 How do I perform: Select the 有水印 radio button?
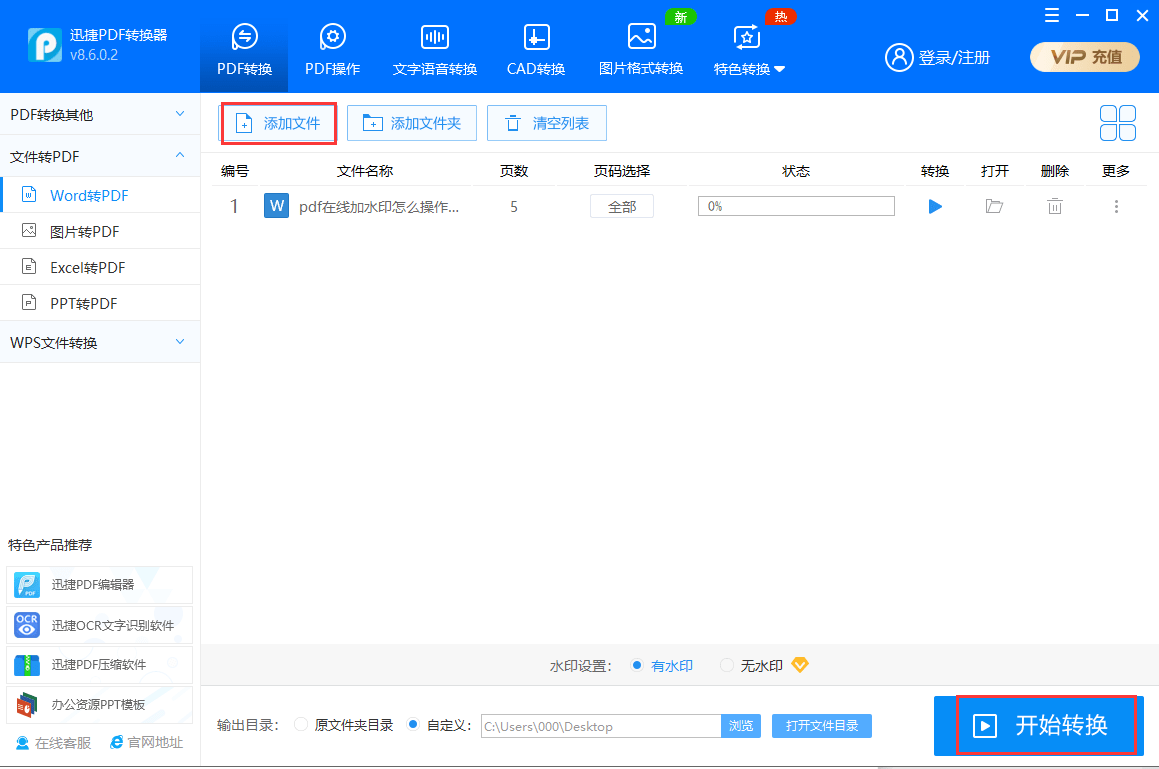point(636,665)
